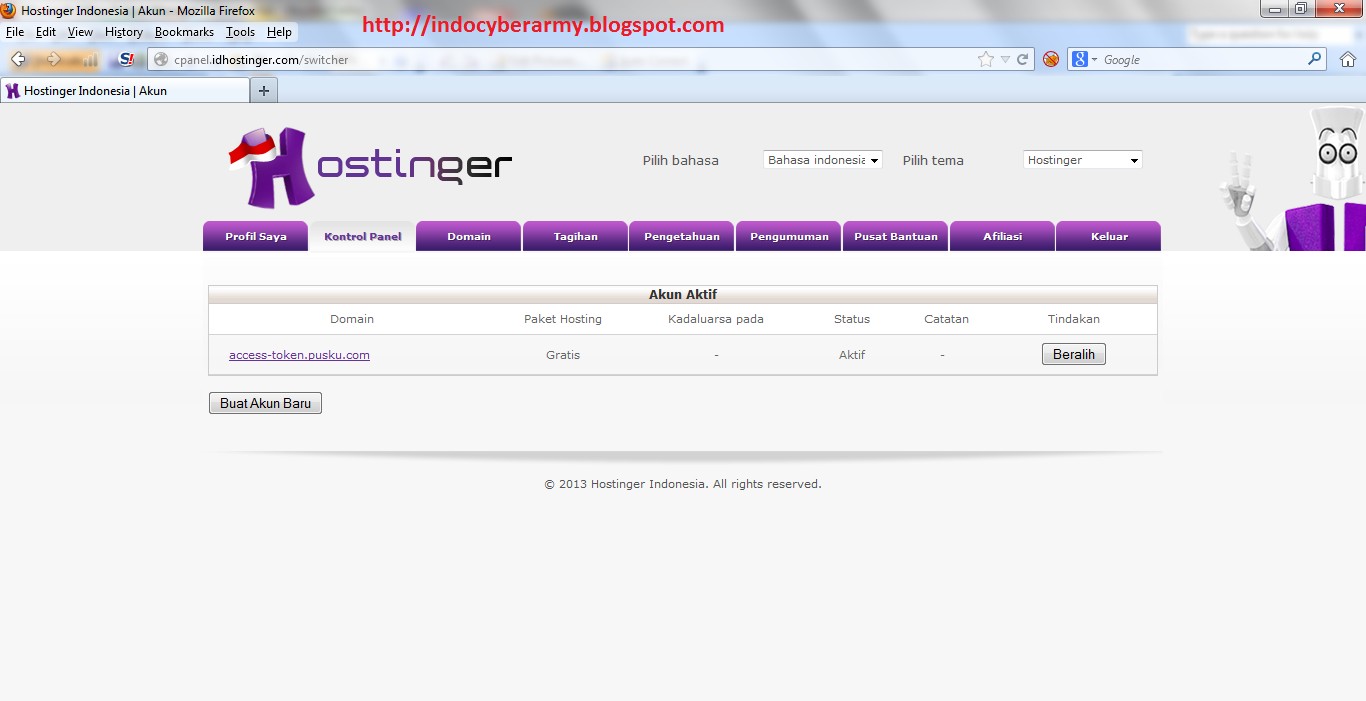Go to the Firefox home page icon
Screen dimensions: 1366x701
point(1348,60)
